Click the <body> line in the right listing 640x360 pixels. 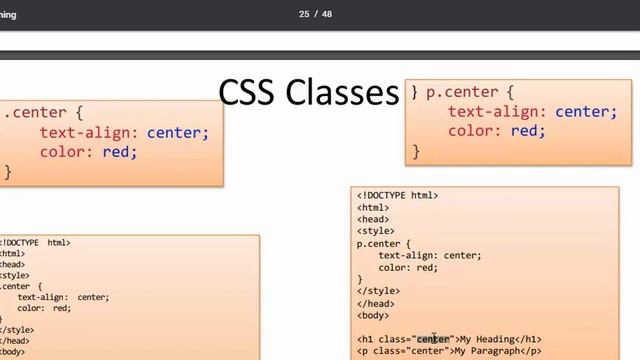(373, 316)
